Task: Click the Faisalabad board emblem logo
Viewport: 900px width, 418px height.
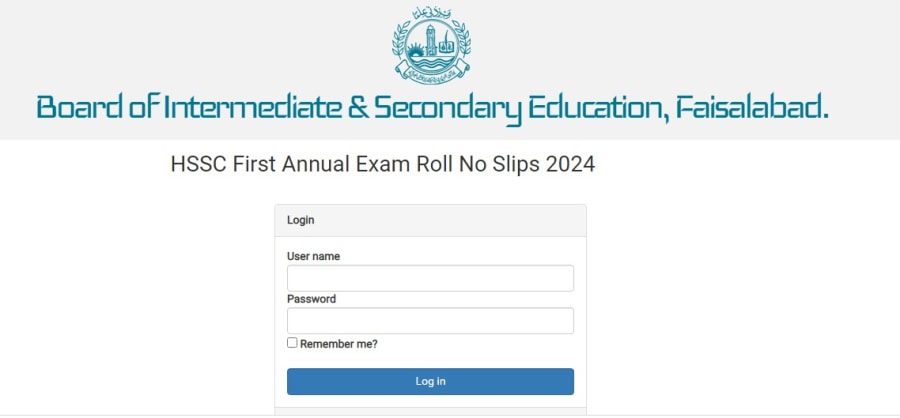Action: click(x=431, y=45)
